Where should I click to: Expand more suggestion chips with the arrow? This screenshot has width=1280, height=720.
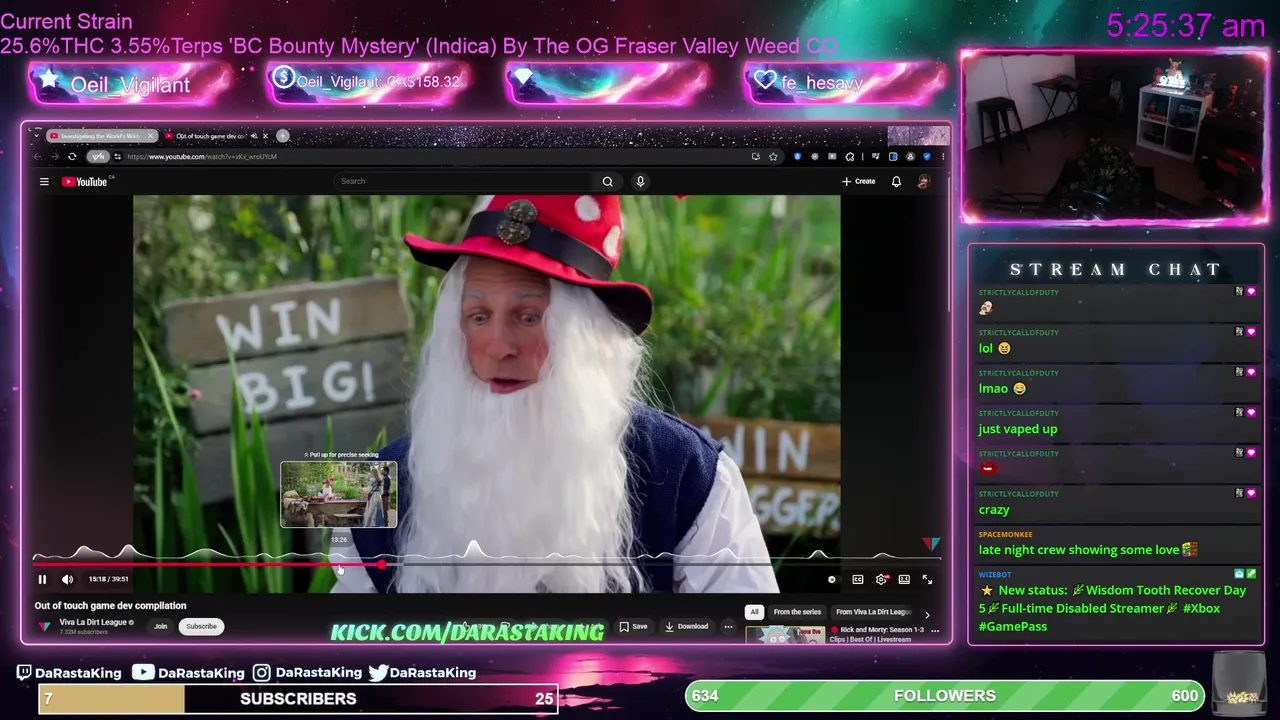click(927, 614)
